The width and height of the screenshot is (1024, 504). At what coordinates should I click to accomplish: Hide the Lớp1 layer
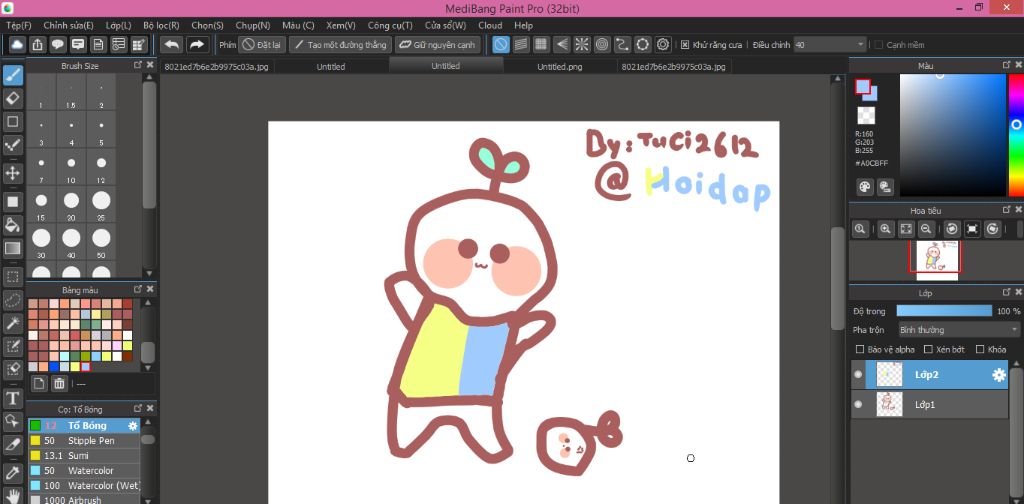pos(858,405)
